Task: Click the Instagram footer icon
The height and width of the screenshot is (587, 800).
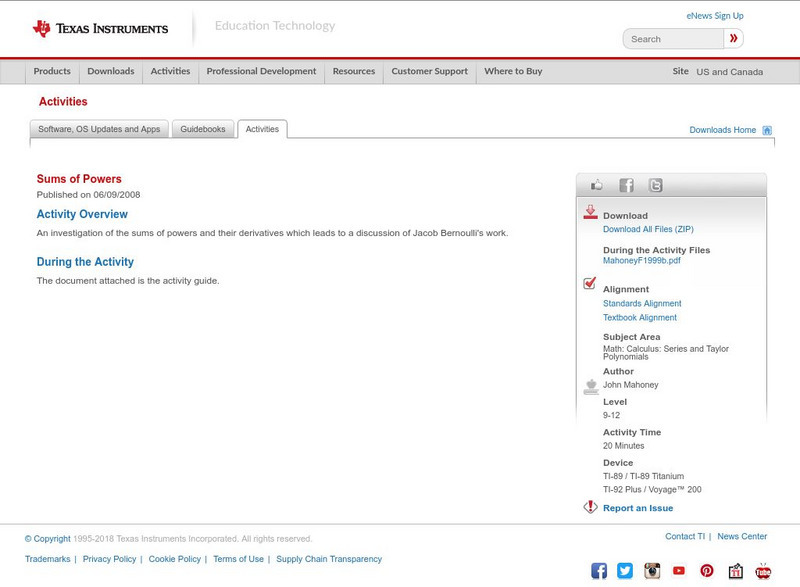Action: tap(651, 570)
